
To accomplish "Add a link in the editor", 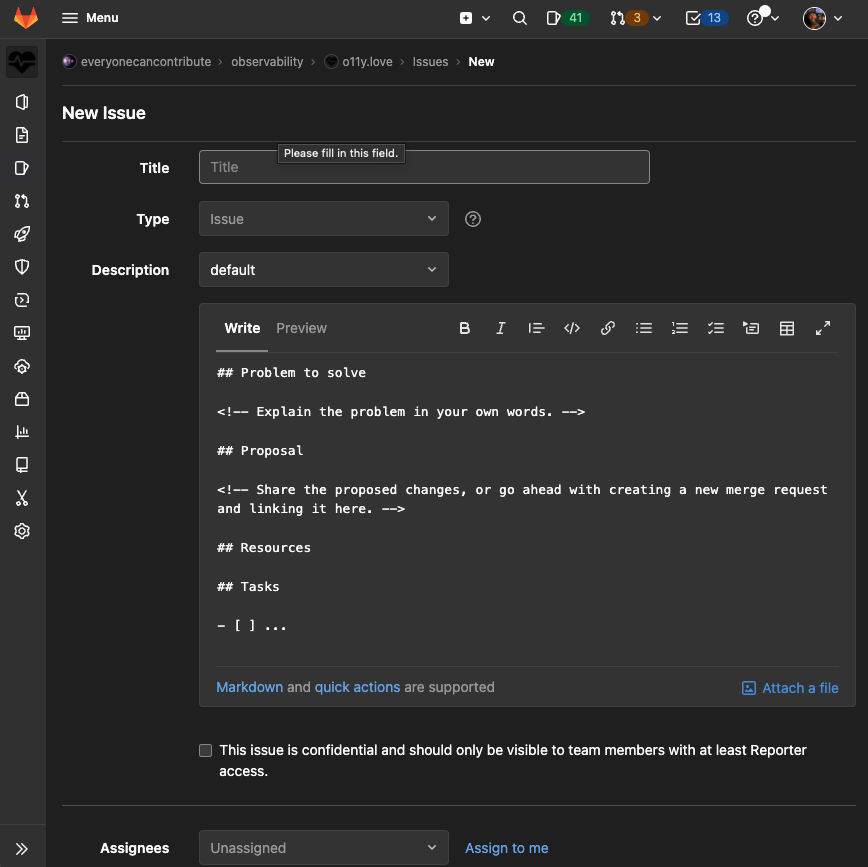I will (x=608, y=328).
